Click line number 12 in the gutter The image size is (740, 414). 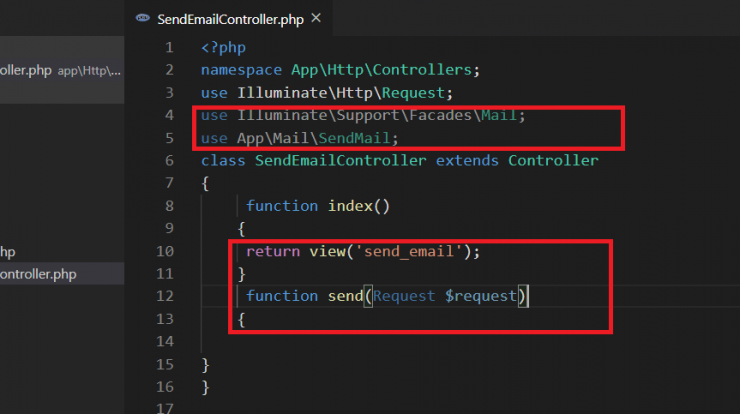(165, 296)
